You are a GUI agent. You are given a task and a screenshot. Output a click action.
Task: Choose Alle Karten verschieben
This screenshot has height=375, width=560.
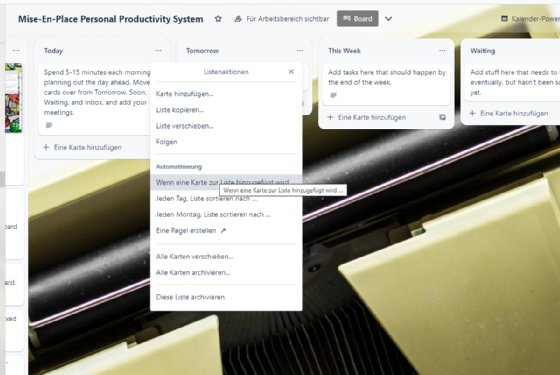pyautogui.click(x=226, y=256)
